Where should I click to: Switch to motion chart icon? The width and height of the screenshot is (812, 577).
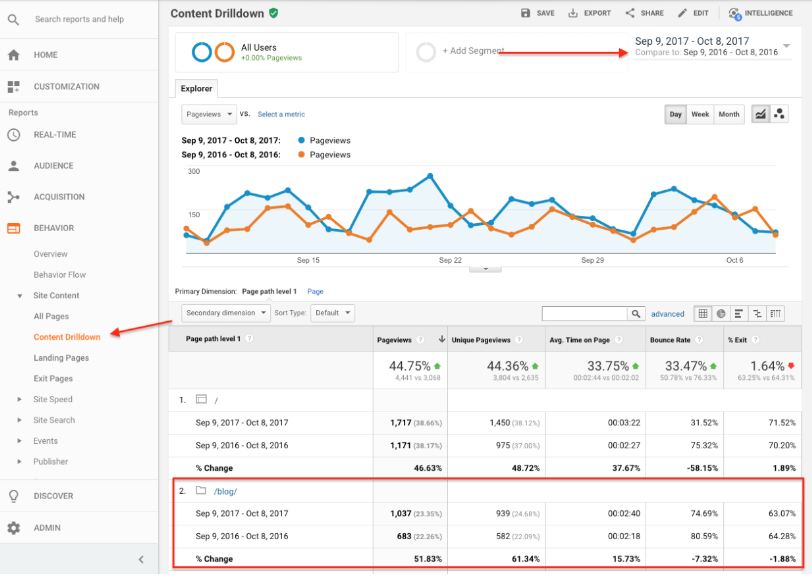[779, 114]
